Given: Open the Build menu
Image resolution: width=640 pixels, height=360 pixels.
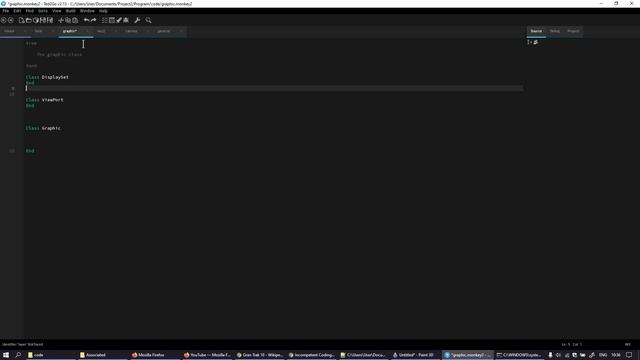Looking at the screenshot, I should pyautogui.click(x=71, y=11).
